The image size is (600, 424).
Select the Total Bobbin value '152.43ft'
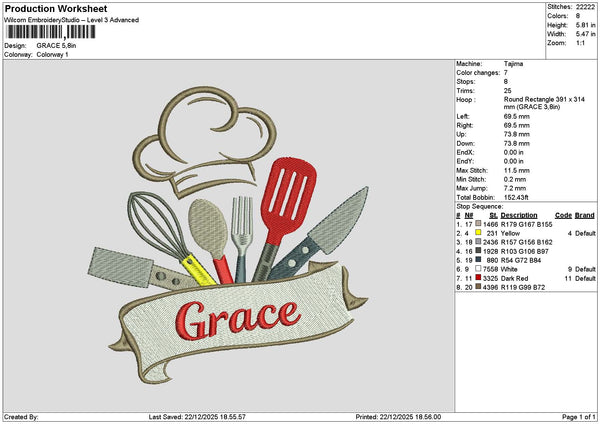point(516,197)
